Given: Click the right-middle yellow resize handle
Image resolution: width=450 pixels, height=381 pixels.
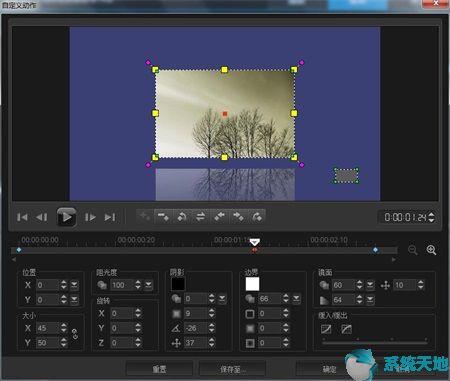Looking at the screenshot, I should (x=294, y=113).
